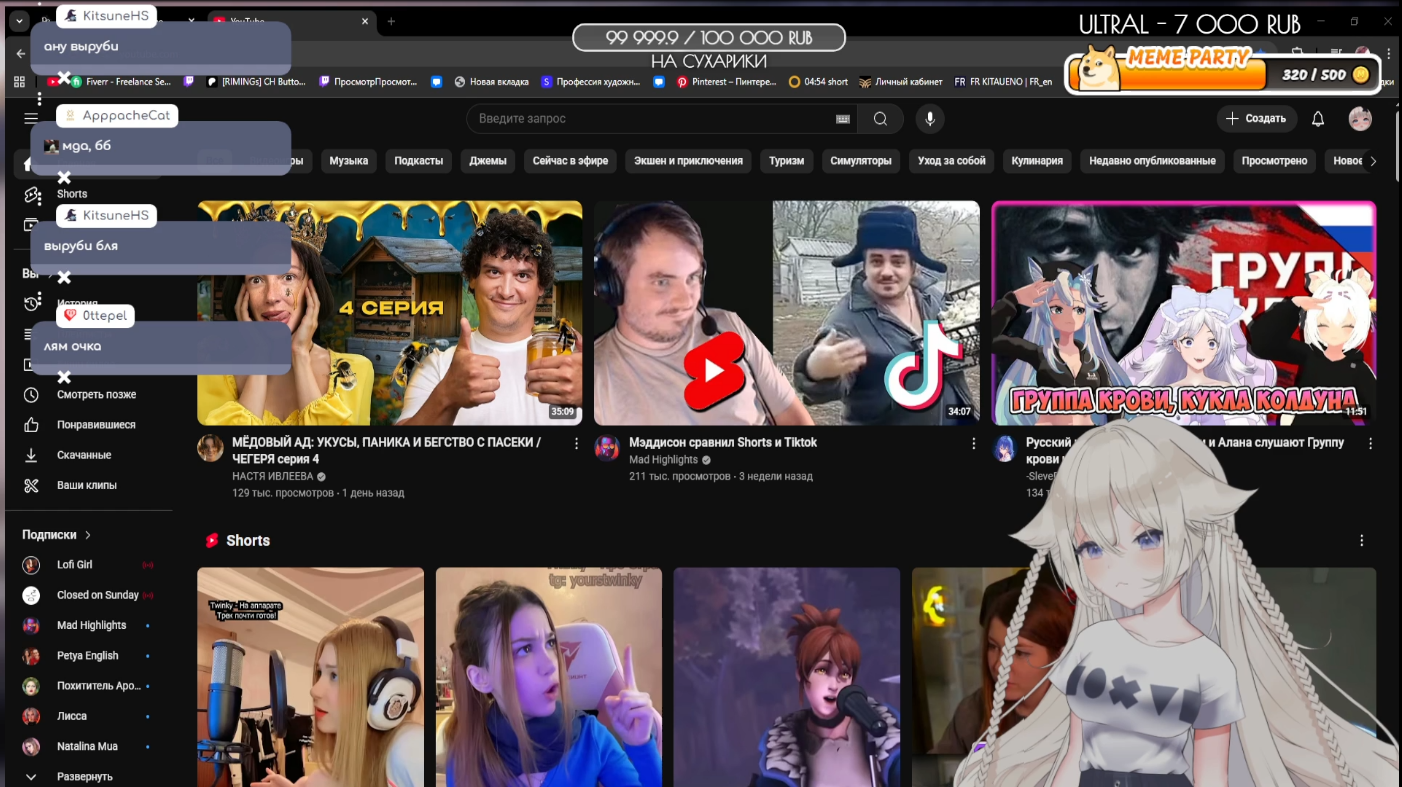The width and height of the screenshot is (1402, 787).
Task: Click the search magnifier button
Action: (x=880, y=119)
